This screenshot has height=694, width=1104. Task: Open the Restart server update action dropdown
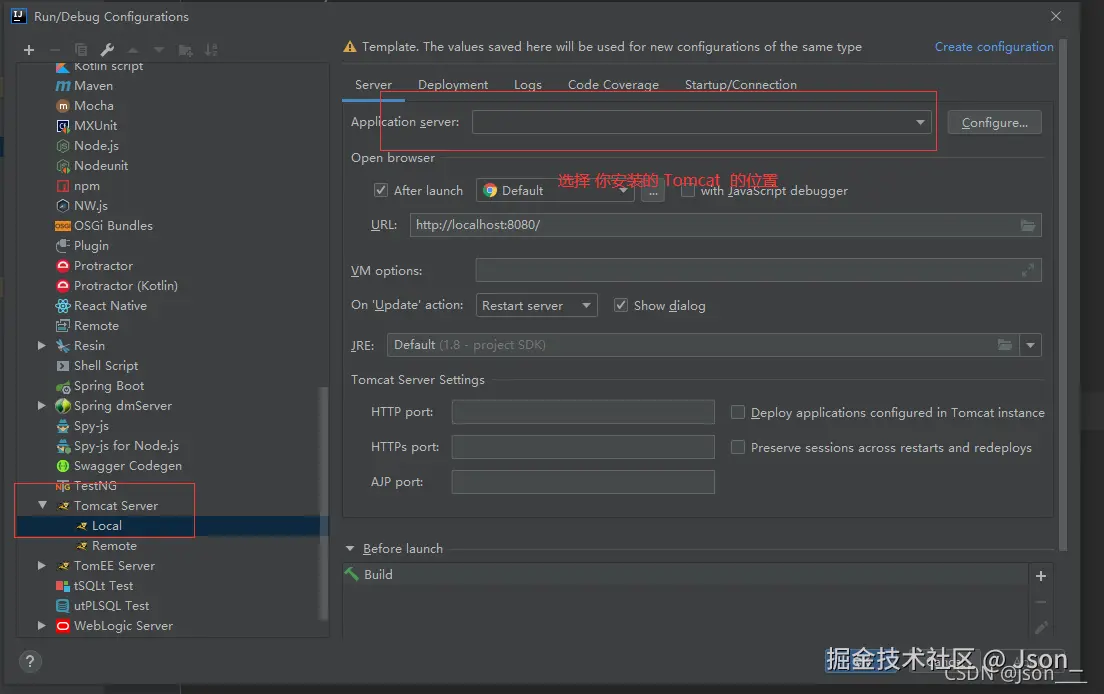[x=537, y=305]
